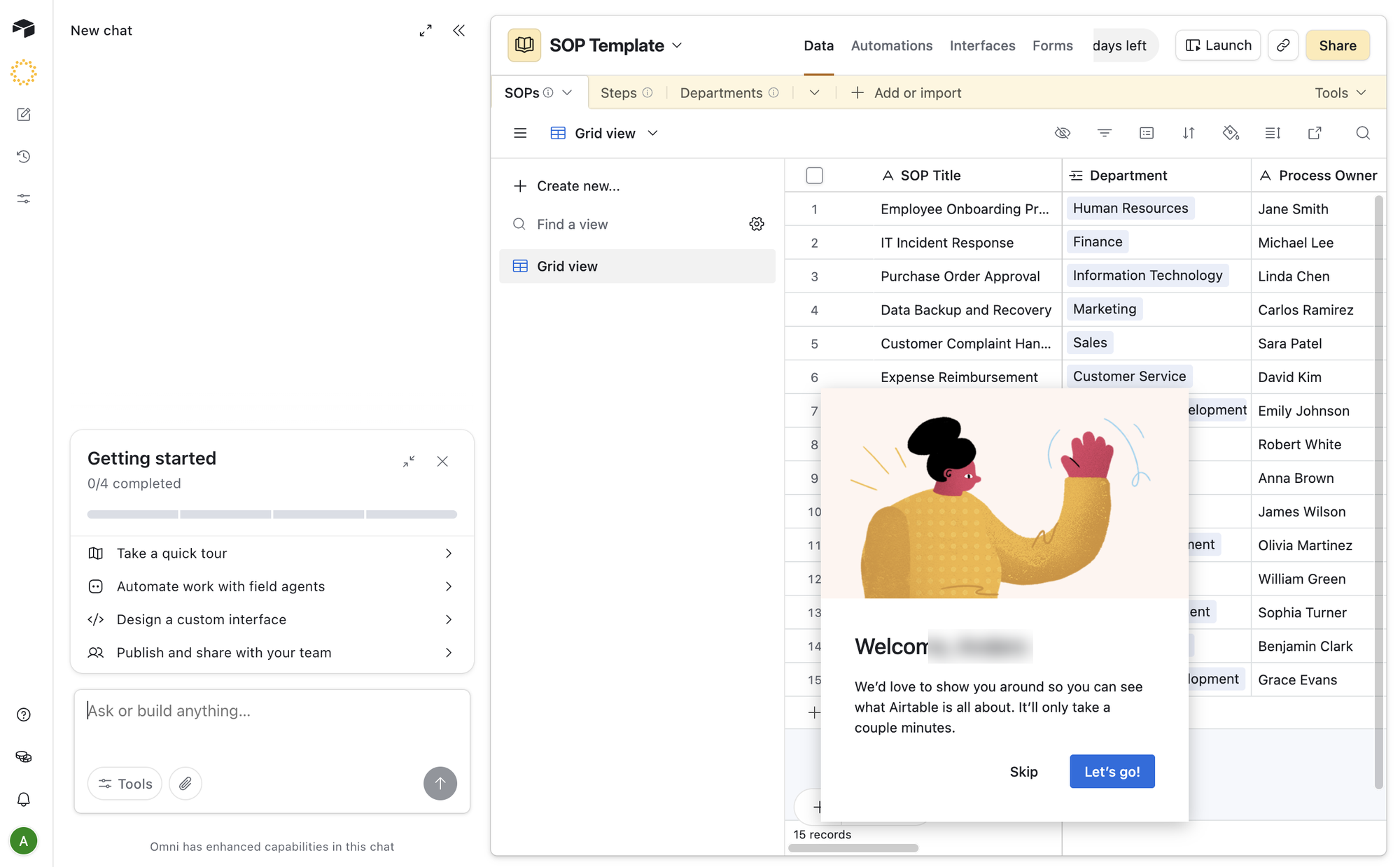
Task: Expand the chat panel to full size
Action: click(x=426, y=31)
